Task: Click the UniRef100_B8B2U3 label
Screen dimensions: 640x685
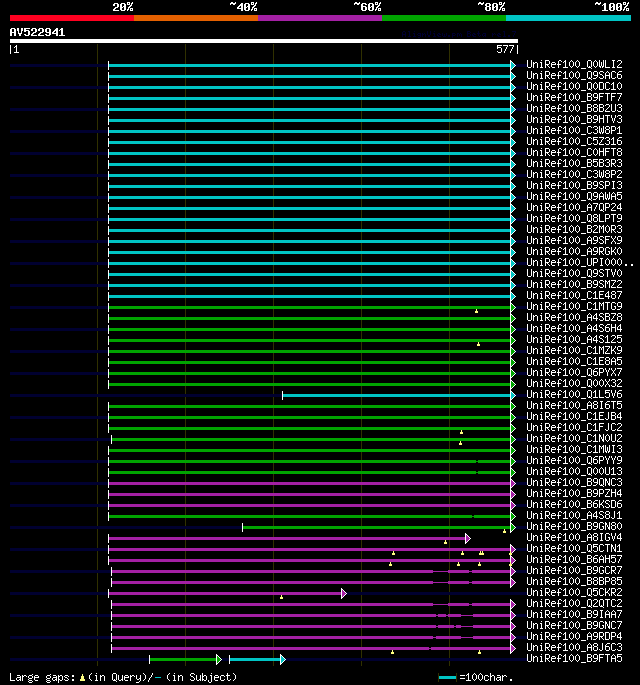Action: (574, 108)
